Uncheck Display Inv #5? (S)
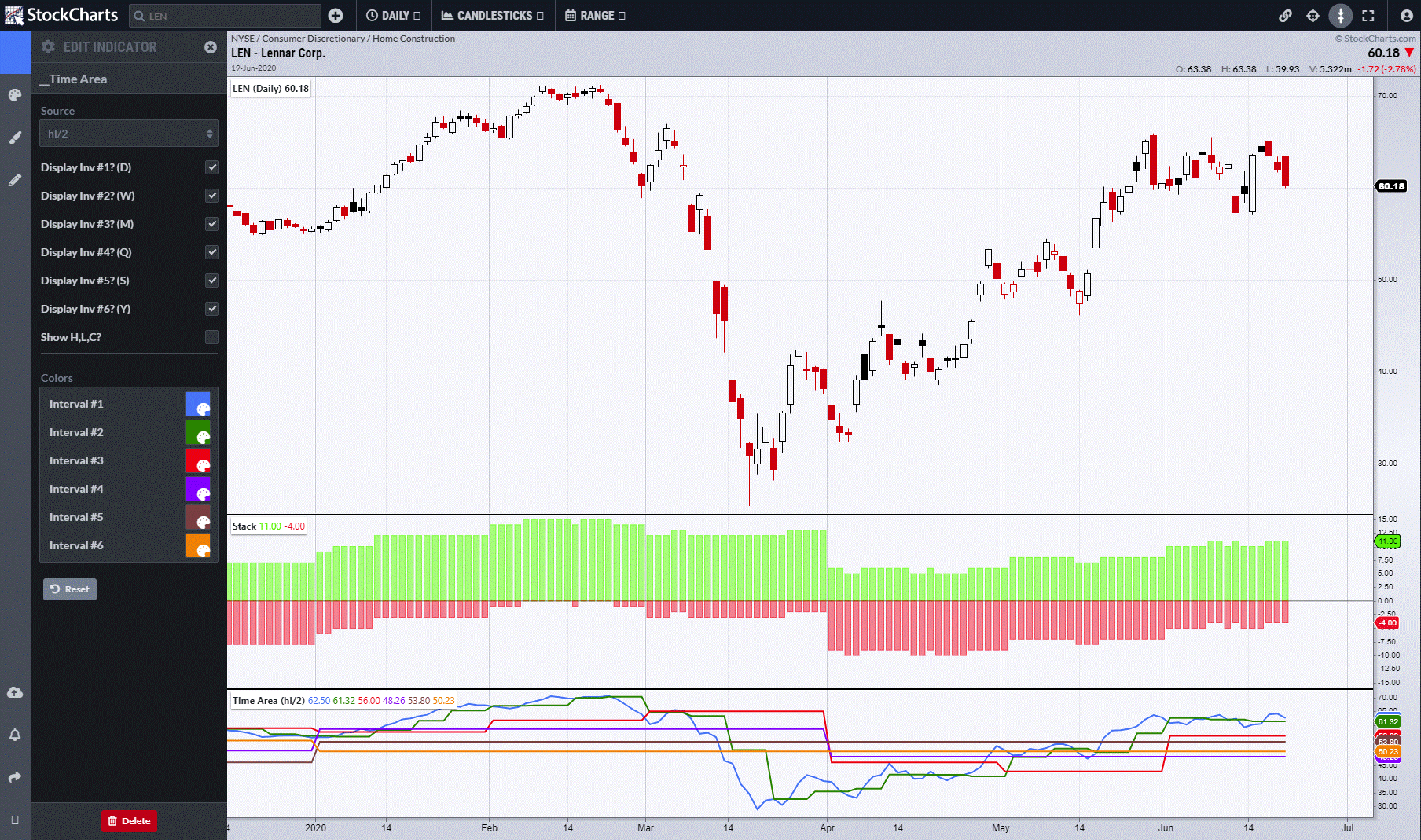1421x840 pixels. pyautogui.click(x=212, y=281)
